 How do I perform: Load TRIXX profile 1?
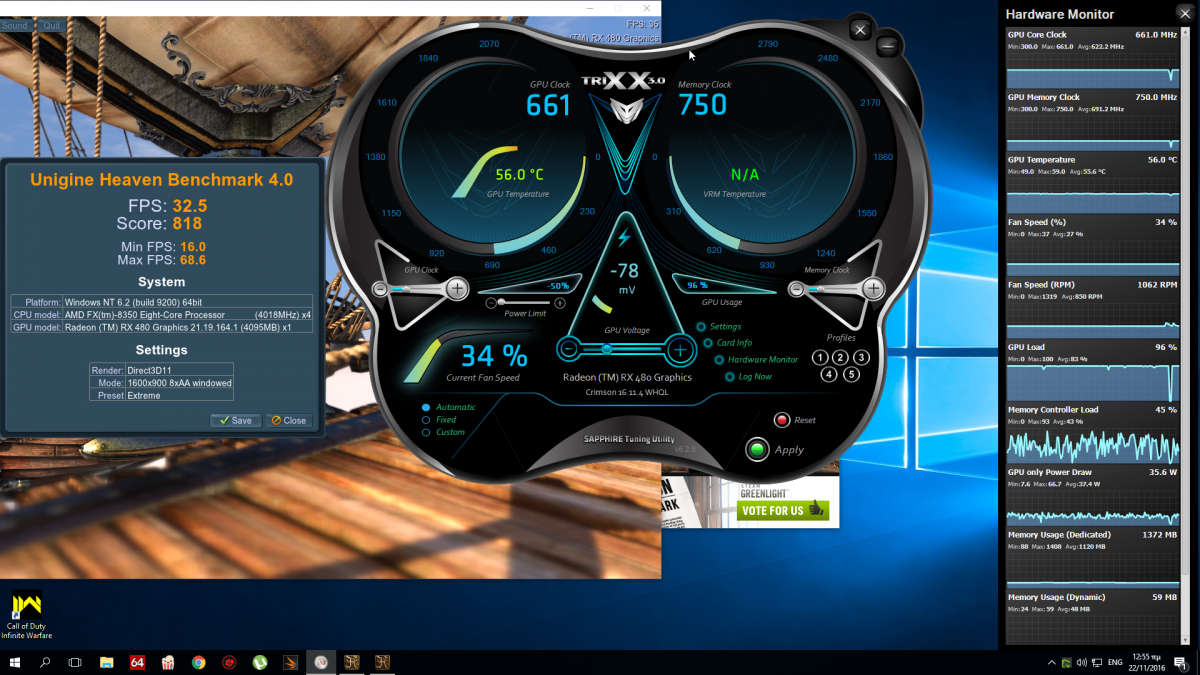tap(820, 357)
